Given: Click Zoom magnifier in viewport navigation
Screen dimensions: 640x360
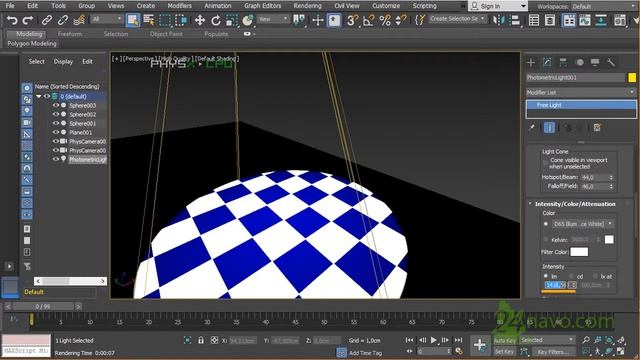Looking at the screenshot, I should pyautogui.click(x=586, y=340).
